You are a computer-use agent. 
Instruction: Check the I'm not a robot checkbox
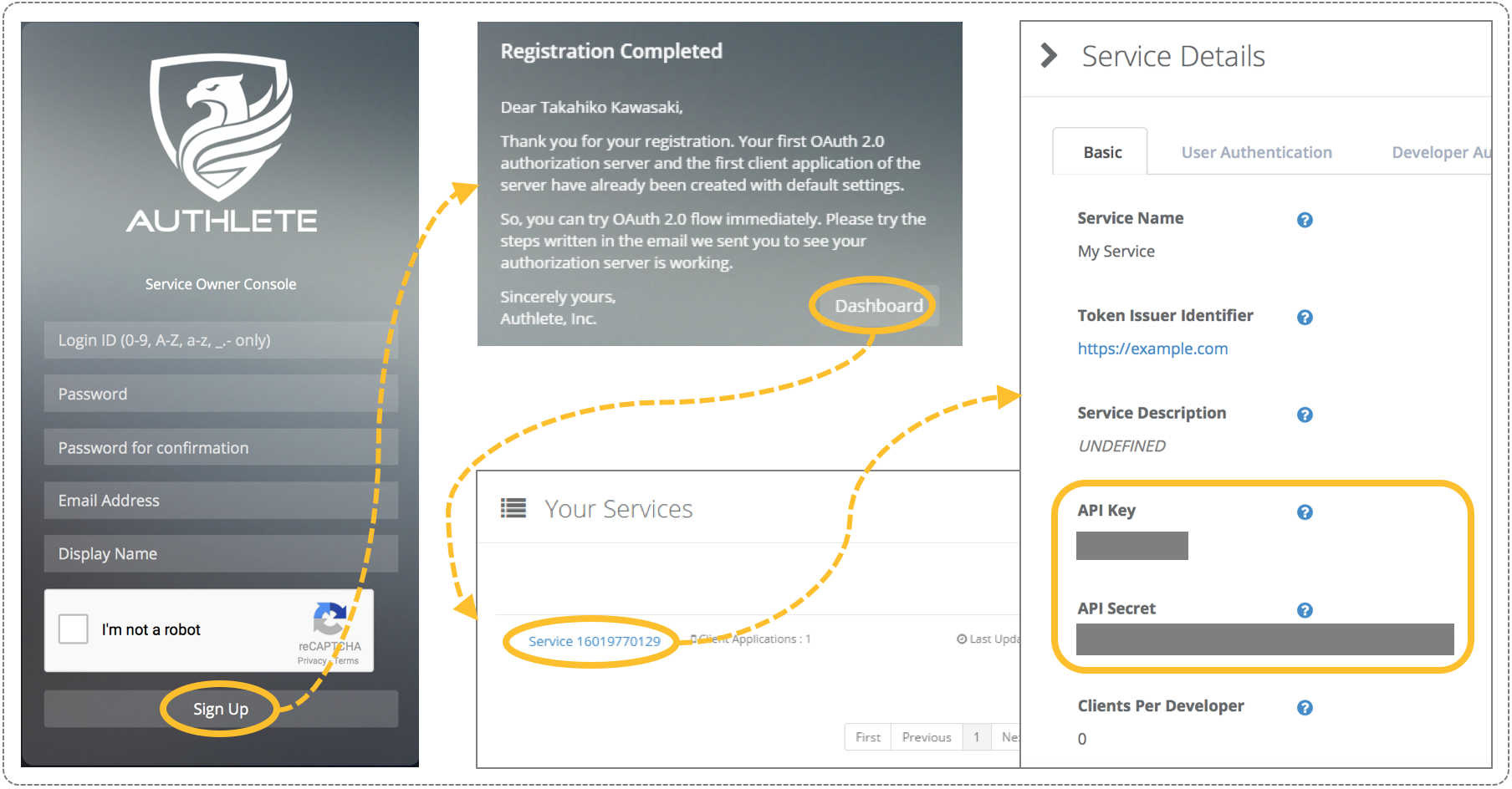74,629
